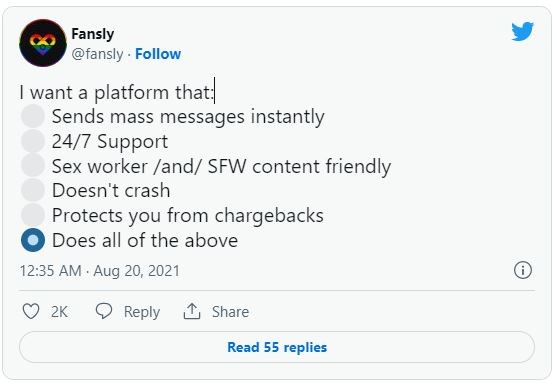The height and width of the screenshot is (385, 557).
Task: Read 55 replies to this tweet
Action: coord(277,347)
